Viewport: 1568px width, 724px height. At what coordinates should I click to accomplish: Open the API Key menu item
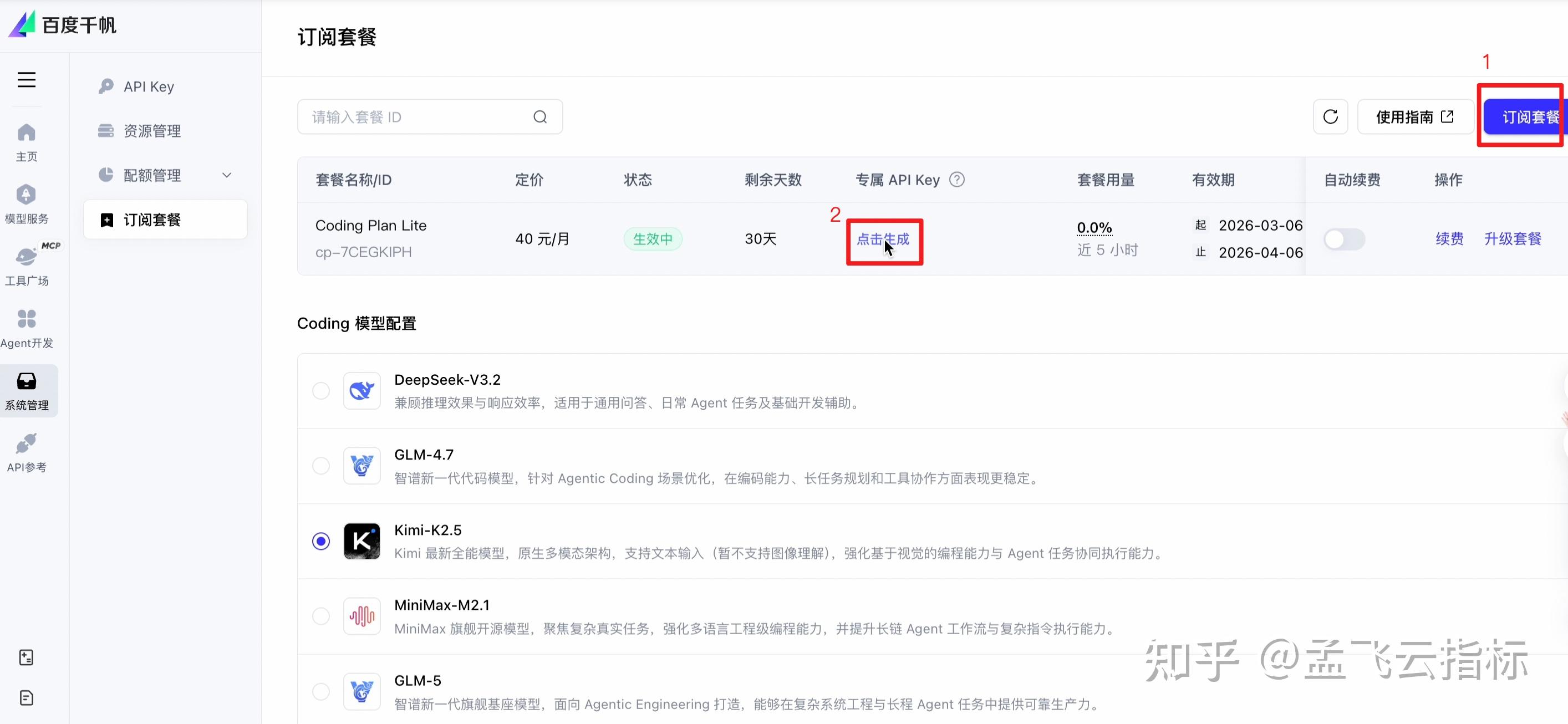point(149,86)
